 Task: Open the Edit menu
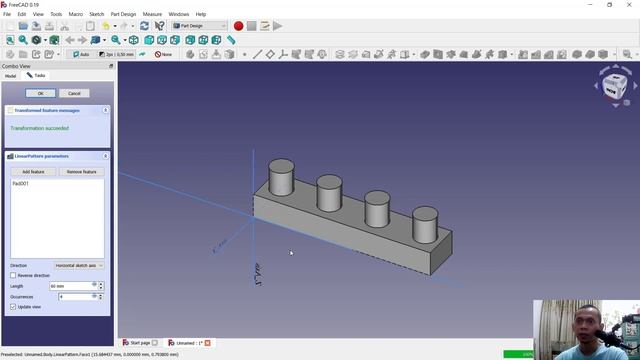(22, 14)
